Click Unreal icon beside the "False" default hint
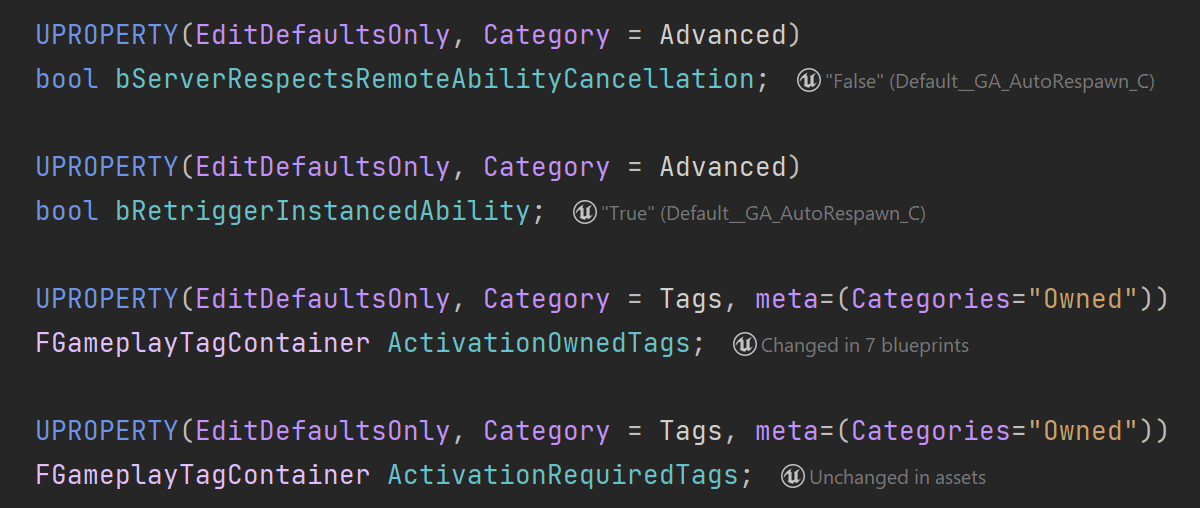 pyautogui.click(x=809, y=81)
